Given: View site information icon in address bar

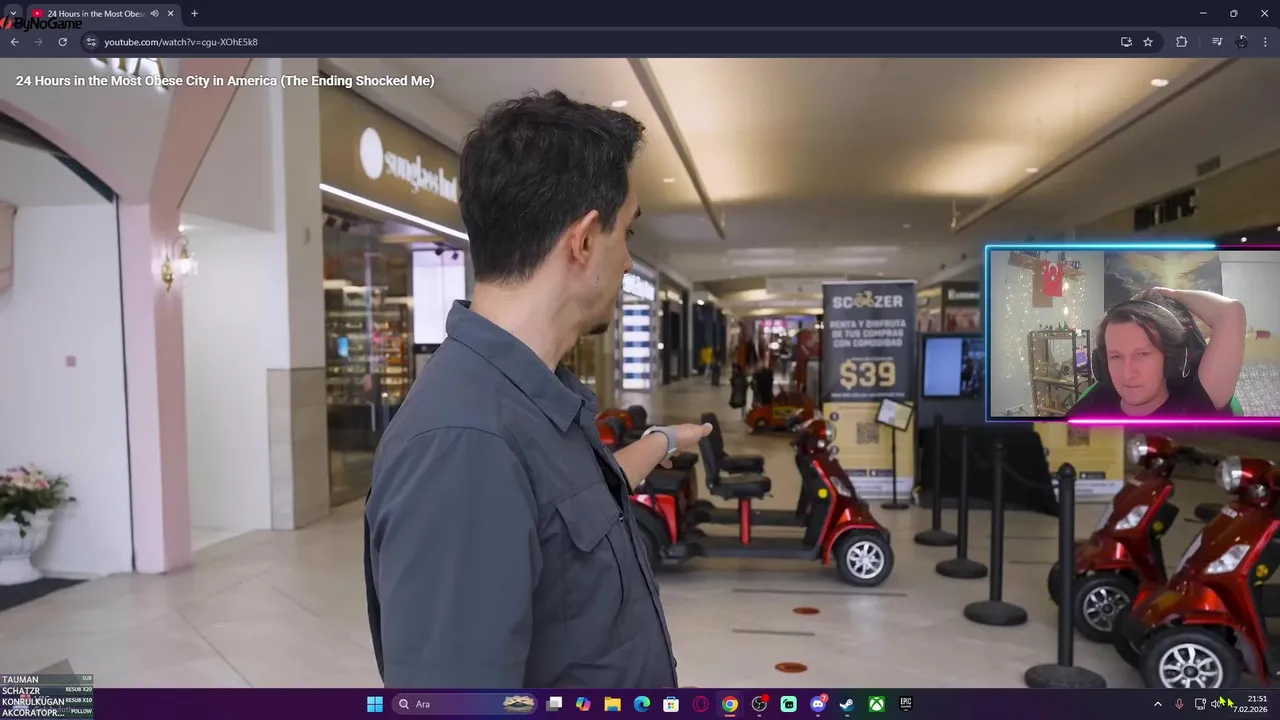Looking at the screenshot, I should 90,42.
